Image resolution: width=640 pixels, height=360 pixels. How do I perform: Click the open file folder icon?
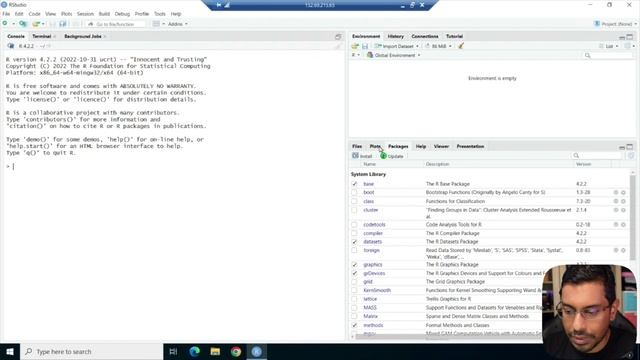tap(36, 24)
